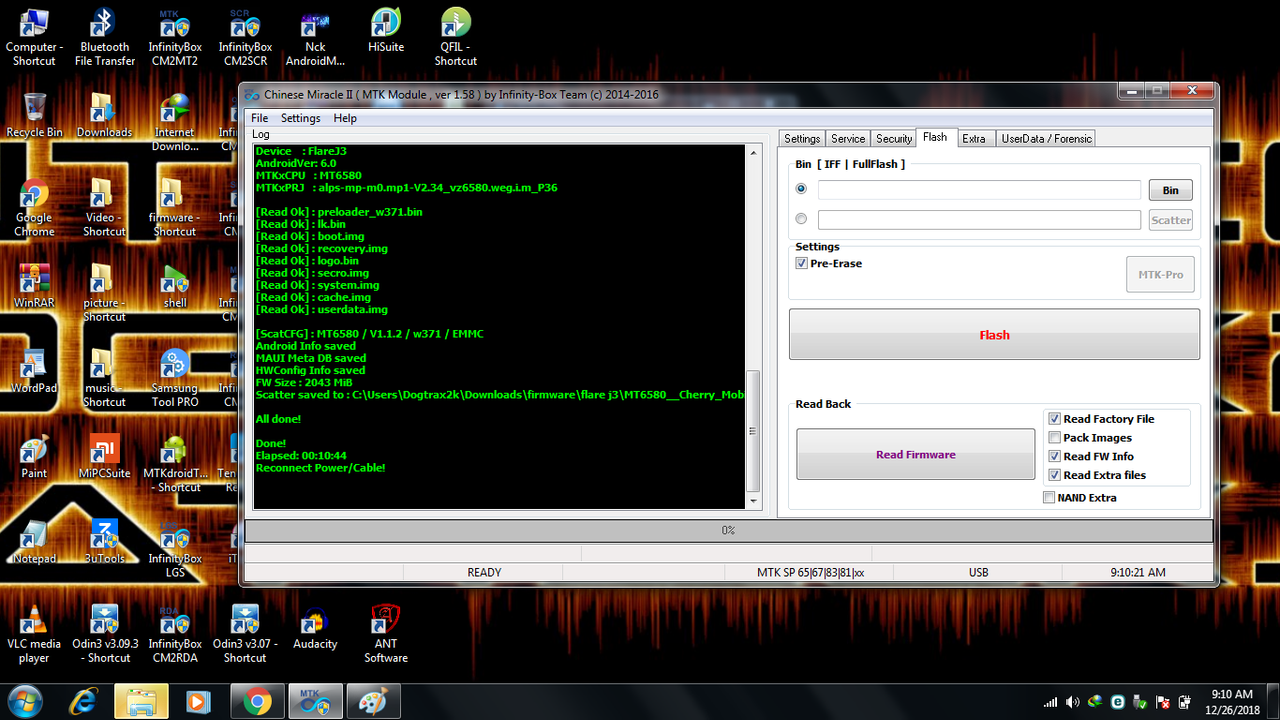Launch 3uTools from the desktop
This screenshot has width=1280, height=720.
coord(105,541)
